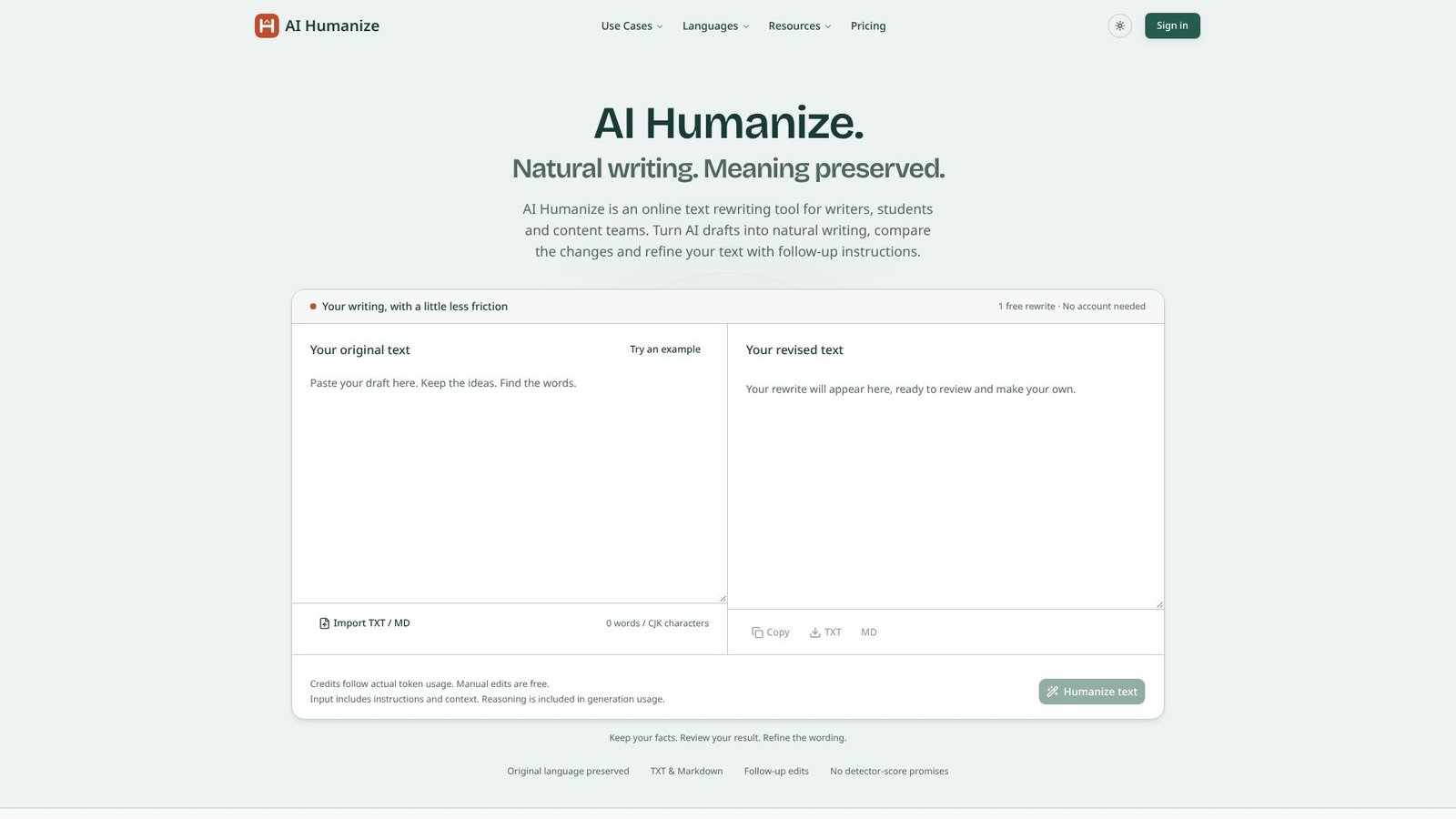1456x819 pixels.
Task: Click the 'Your revised text' heading
Action: [794, 350]
